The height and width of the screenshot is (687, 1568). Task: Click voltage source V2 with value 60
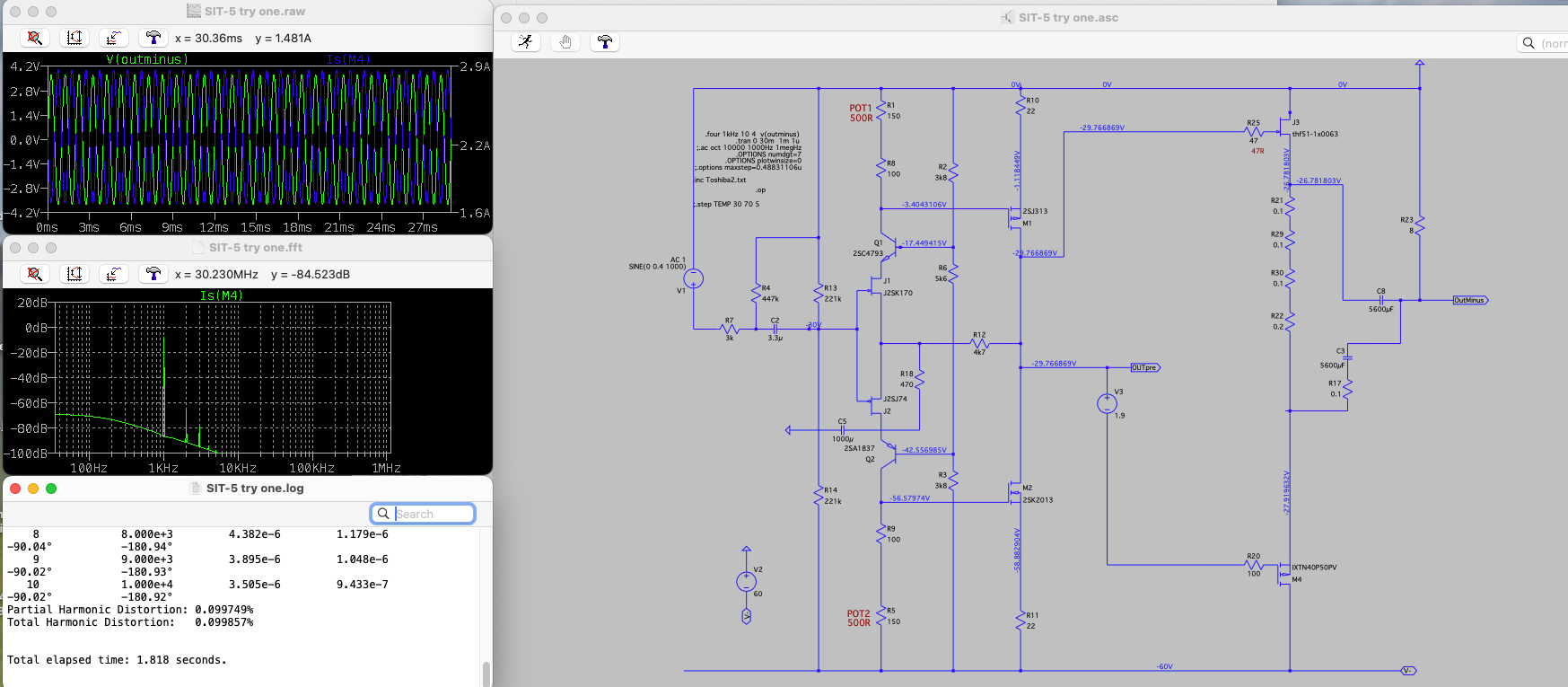click(x=746, y=582)
